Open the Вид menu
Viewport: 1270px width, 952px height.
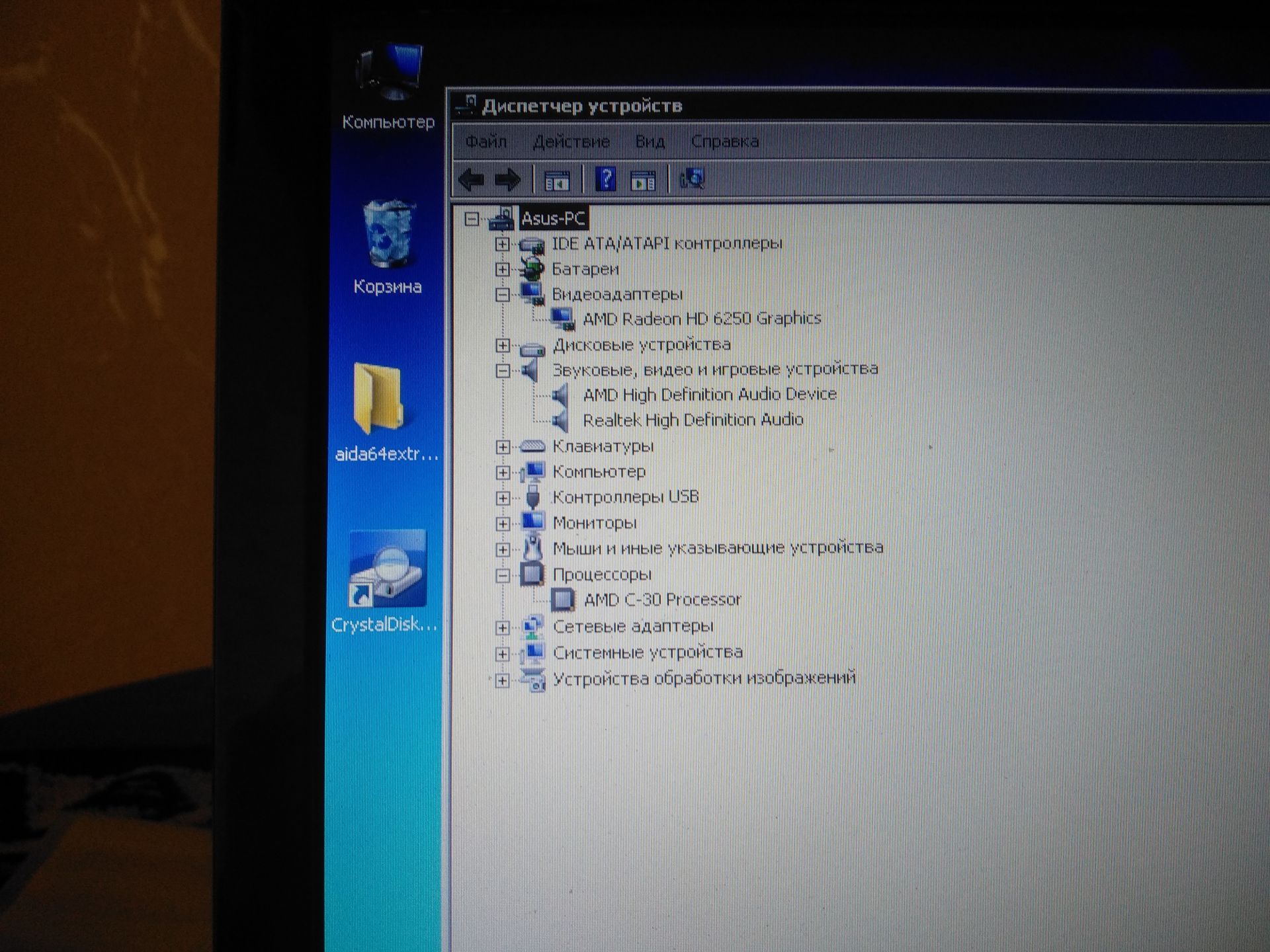650,141
